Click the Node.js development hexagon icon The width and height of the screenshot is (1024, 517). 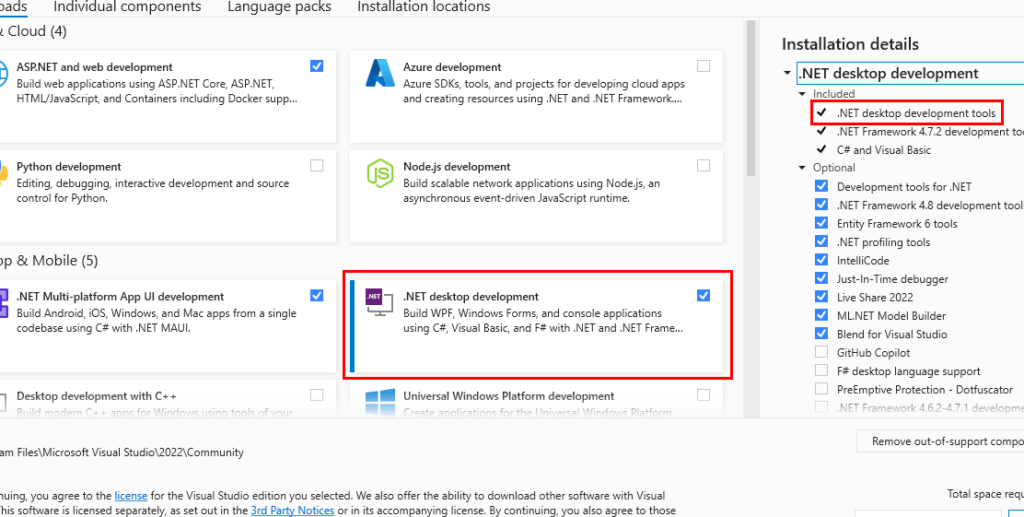(x=380, y=173)
